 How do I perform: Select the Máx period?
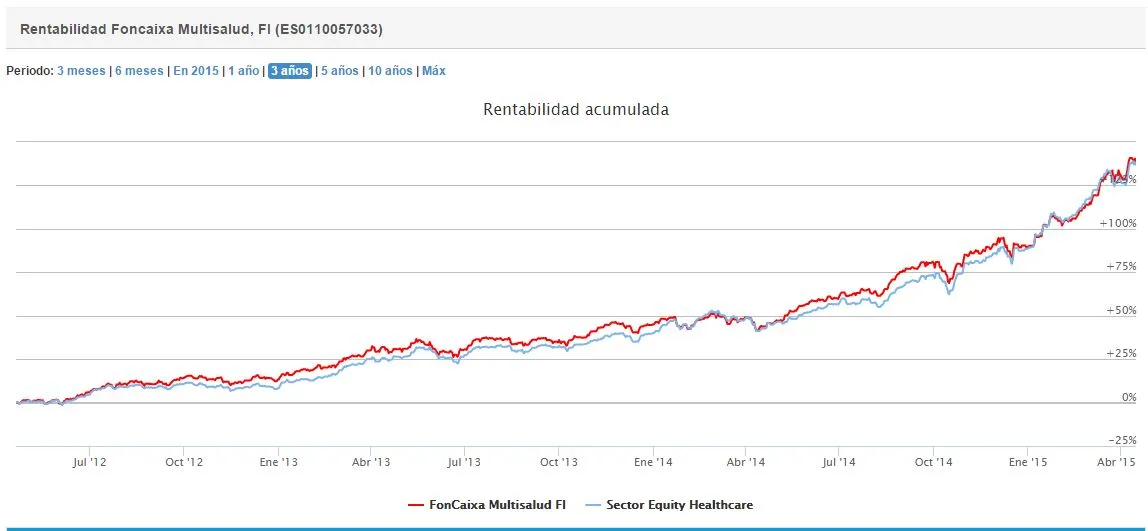(x=434, y=71)
